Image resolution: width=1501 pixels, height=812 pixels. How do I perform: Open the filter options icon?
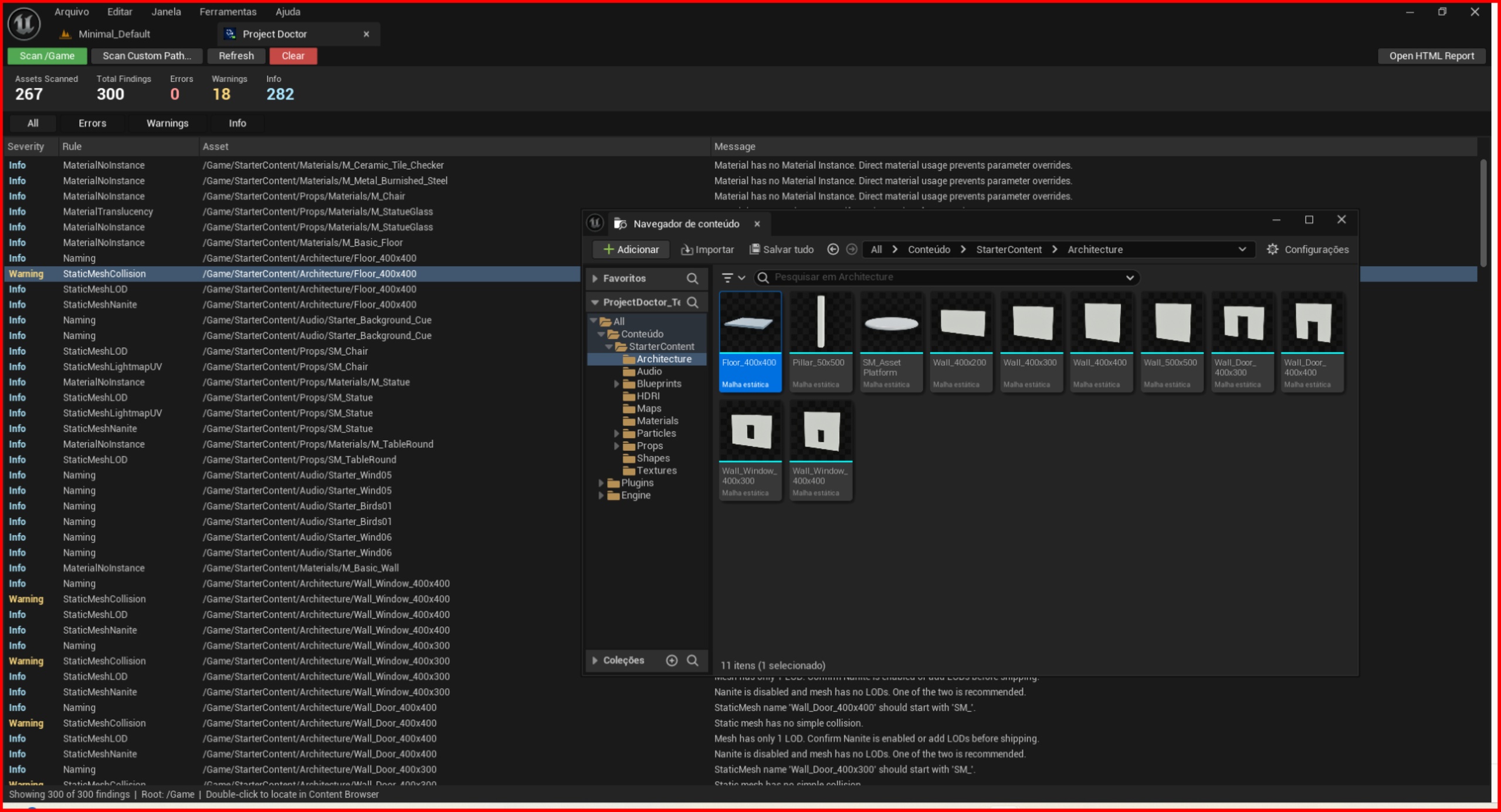pos(733,278)
